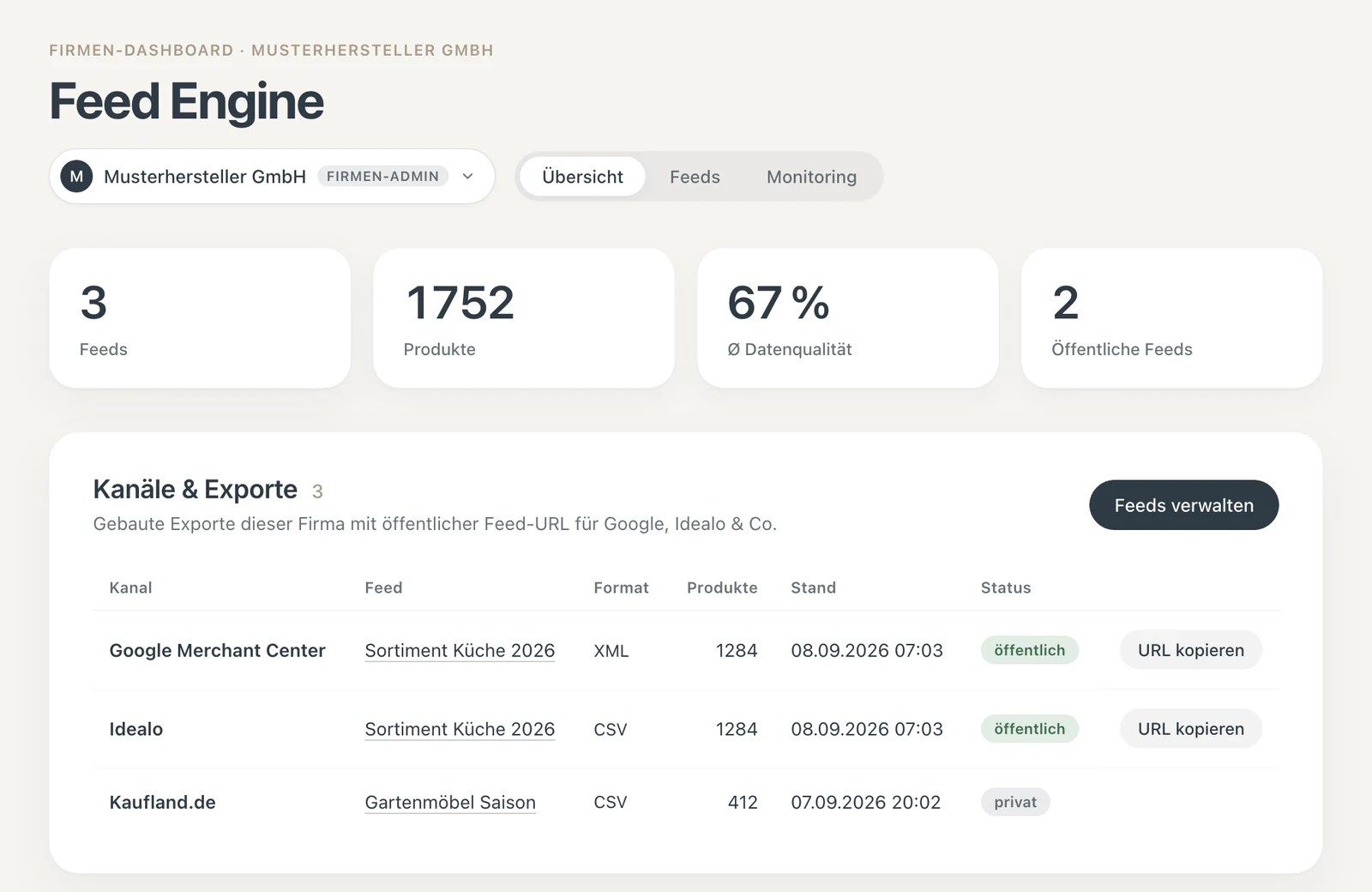Click the CSV format in the Kaufland.de row
This screenshot has width=1372, height=892.
pyautogui.click(x=610, y=803)
